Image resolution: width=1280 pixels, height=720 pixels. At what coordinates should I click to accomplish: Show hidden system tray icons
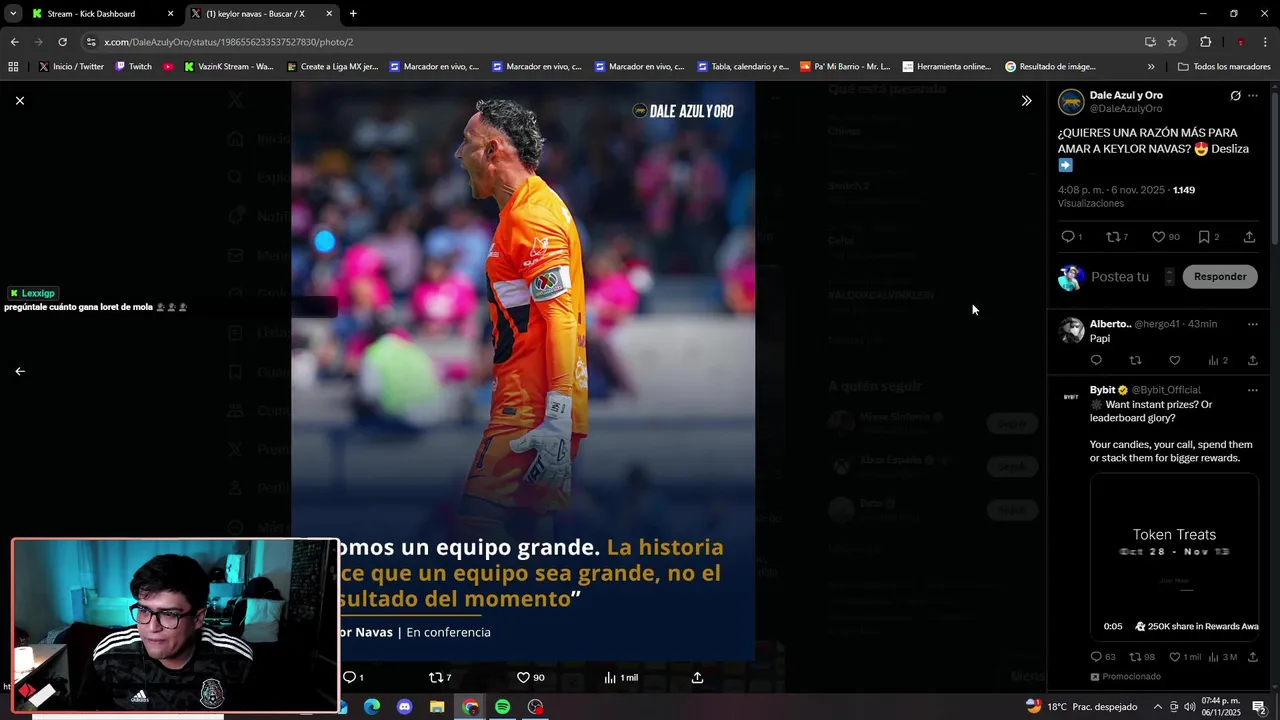(x=1158, y=707)
